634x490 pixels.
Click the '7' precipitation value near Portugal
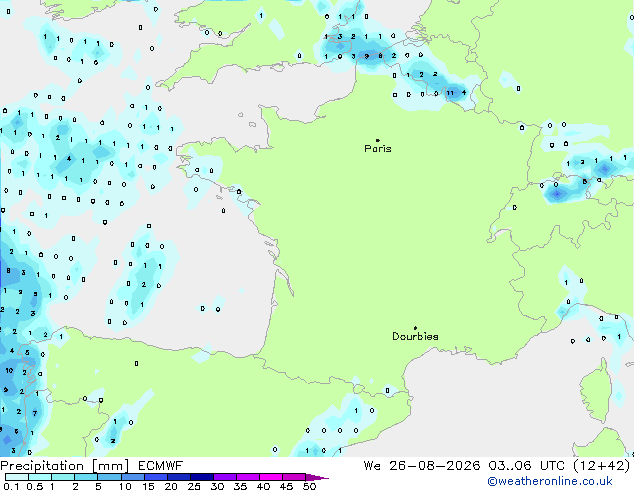(x=35, y=413)
